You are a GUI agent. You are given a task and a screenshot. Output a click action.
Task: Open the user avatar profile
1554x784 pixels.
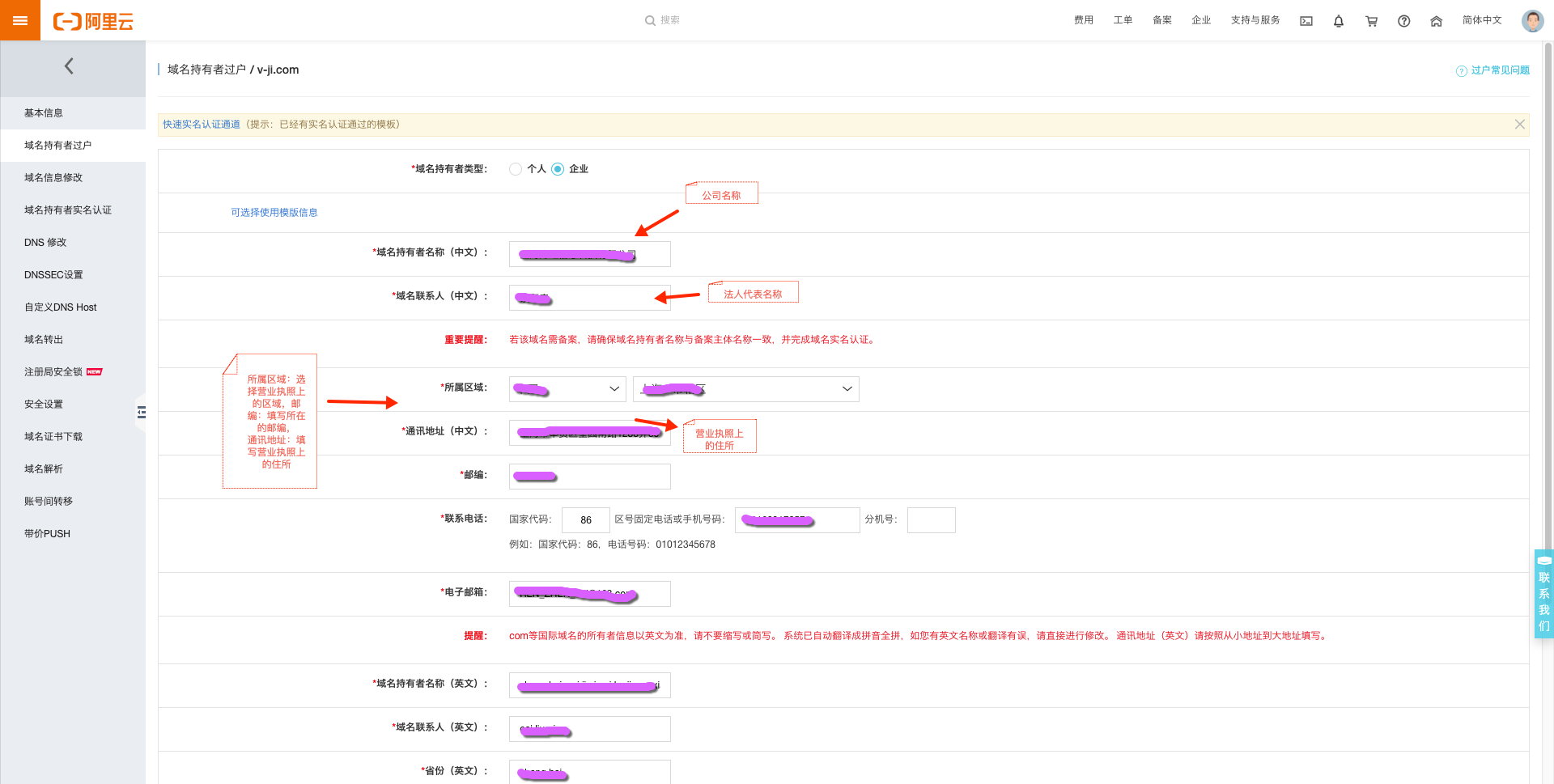pos(1531,21)
